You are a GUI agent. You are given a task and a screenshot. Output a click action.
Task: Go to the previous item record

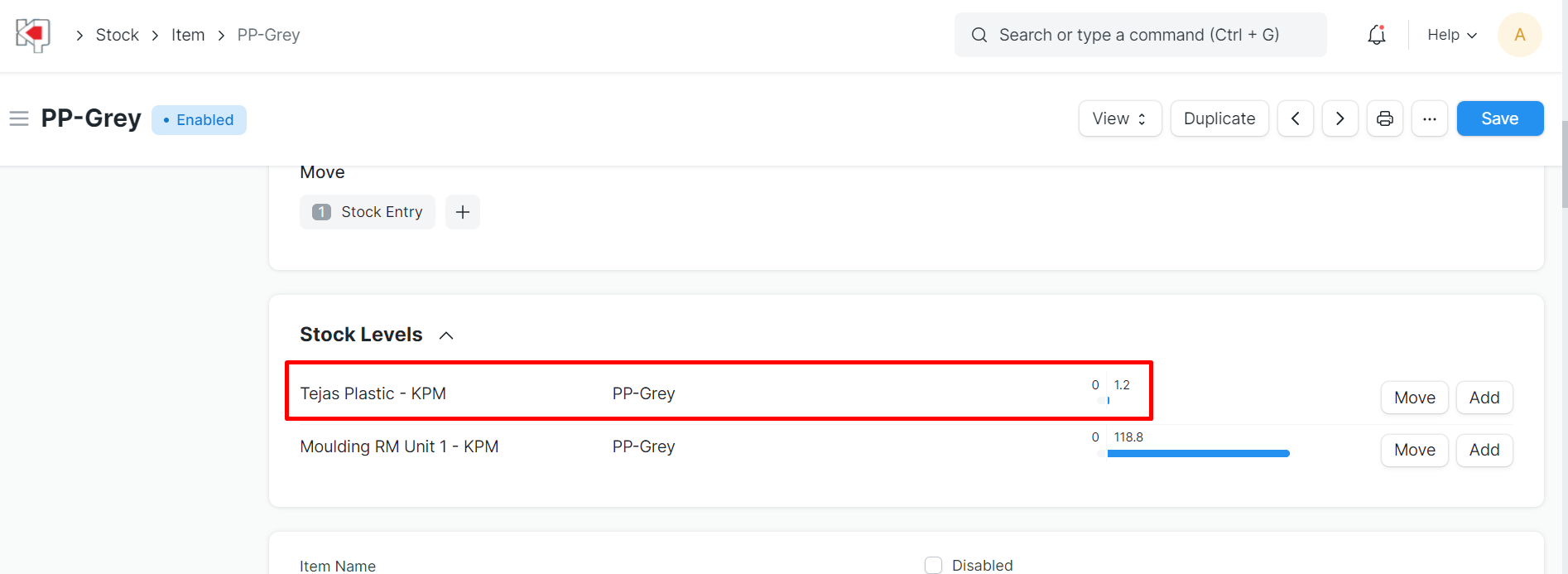1296,118
